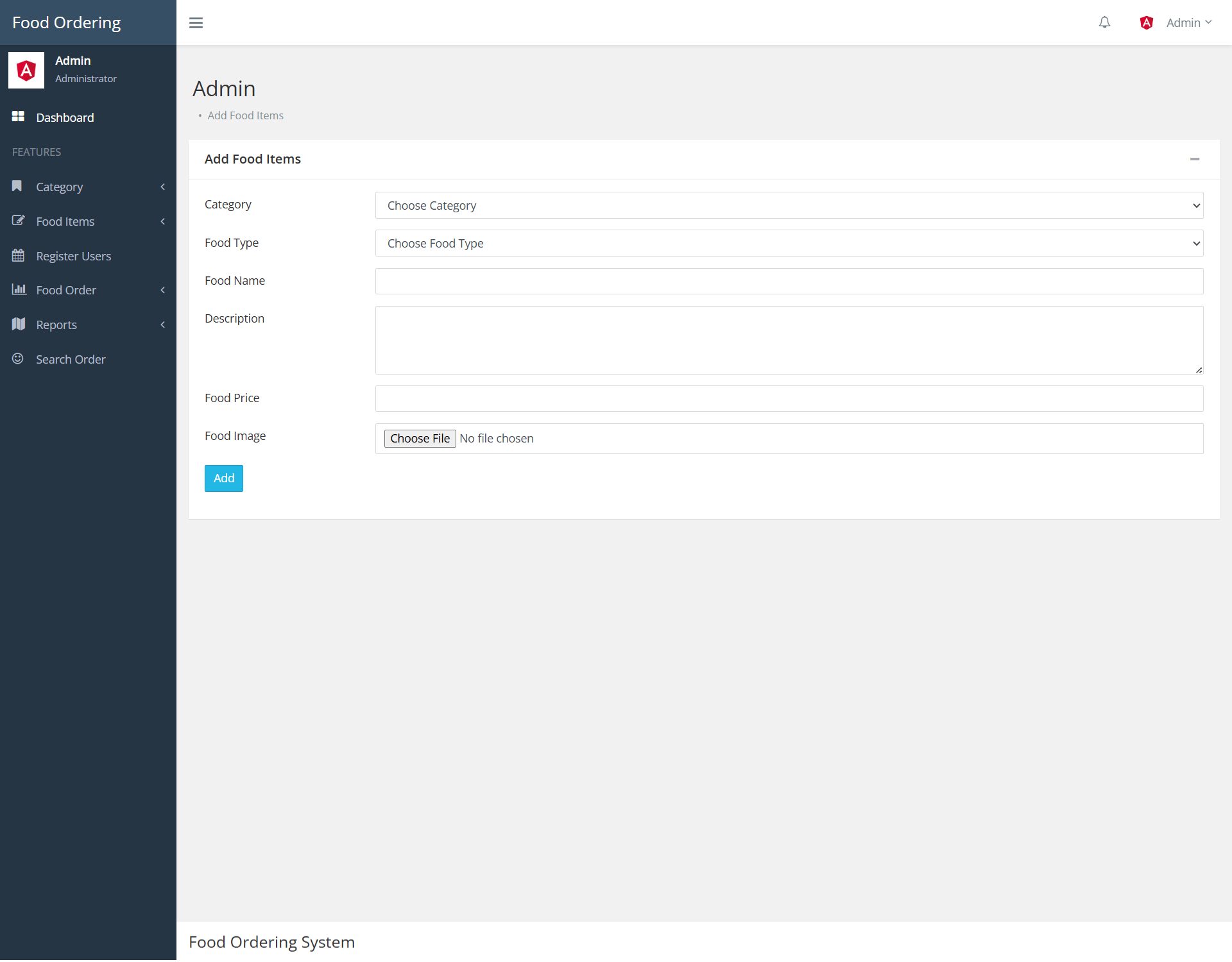
Task: Focus the Food Price input field
Action: [789, 398]
